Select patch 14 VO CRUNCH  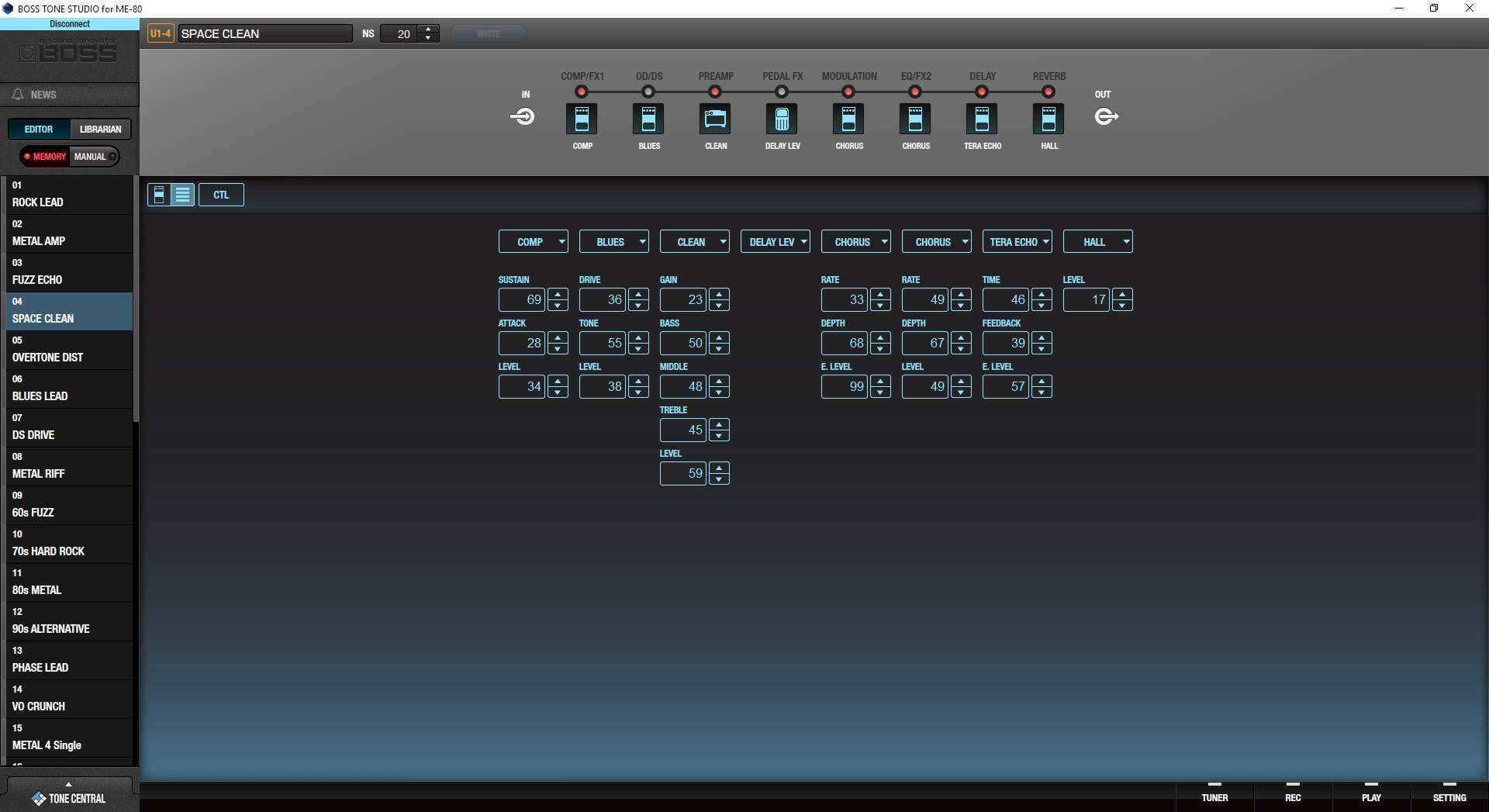click(x=68, y=699)
